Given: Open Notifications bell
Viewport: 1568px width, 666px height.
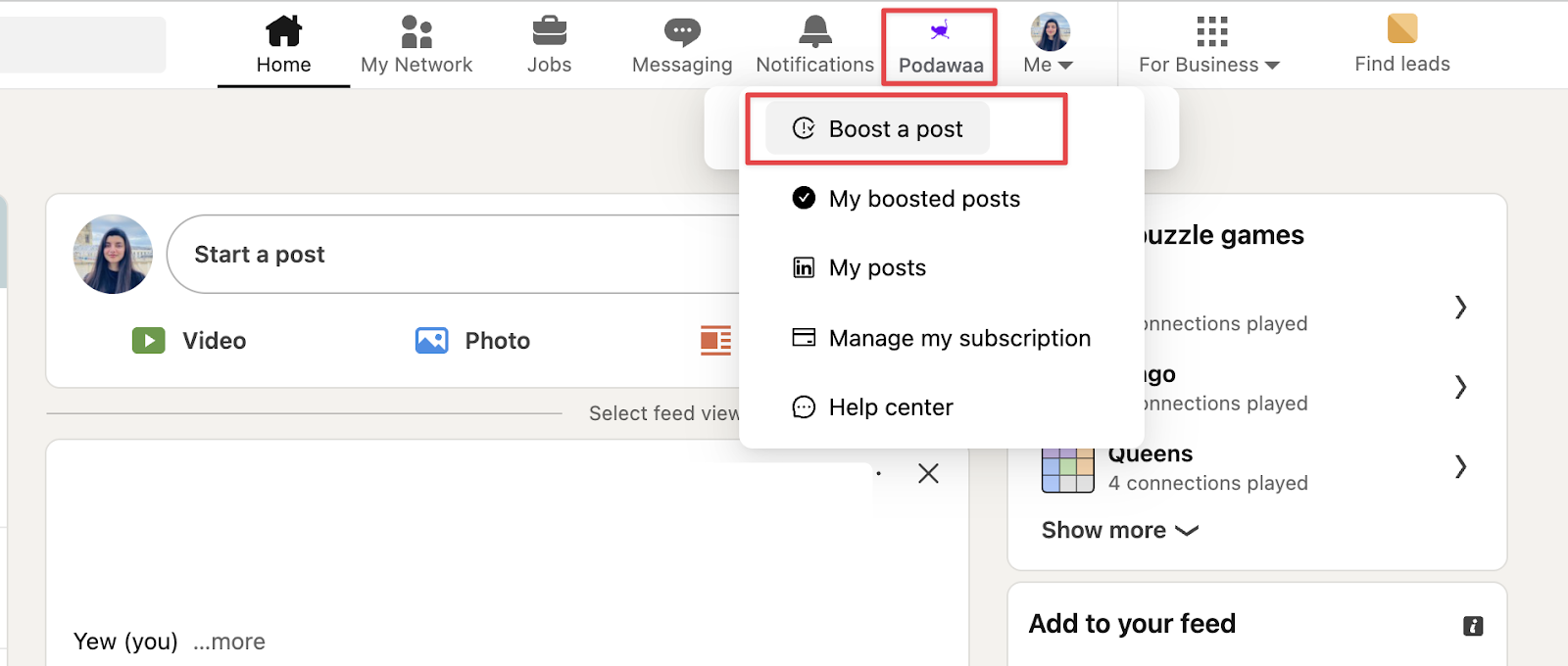Looking at the screenshot, I should coord(814,31).
